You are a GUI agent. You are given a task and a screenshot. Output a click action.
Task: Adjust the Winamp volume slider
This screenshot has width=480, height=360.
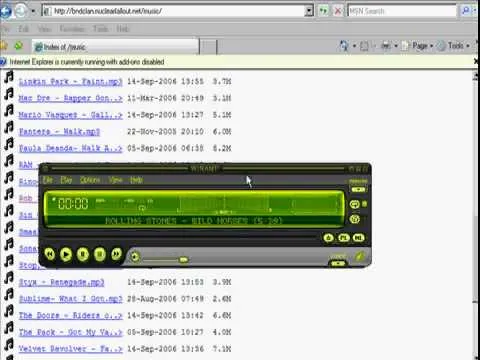(166, 259)
